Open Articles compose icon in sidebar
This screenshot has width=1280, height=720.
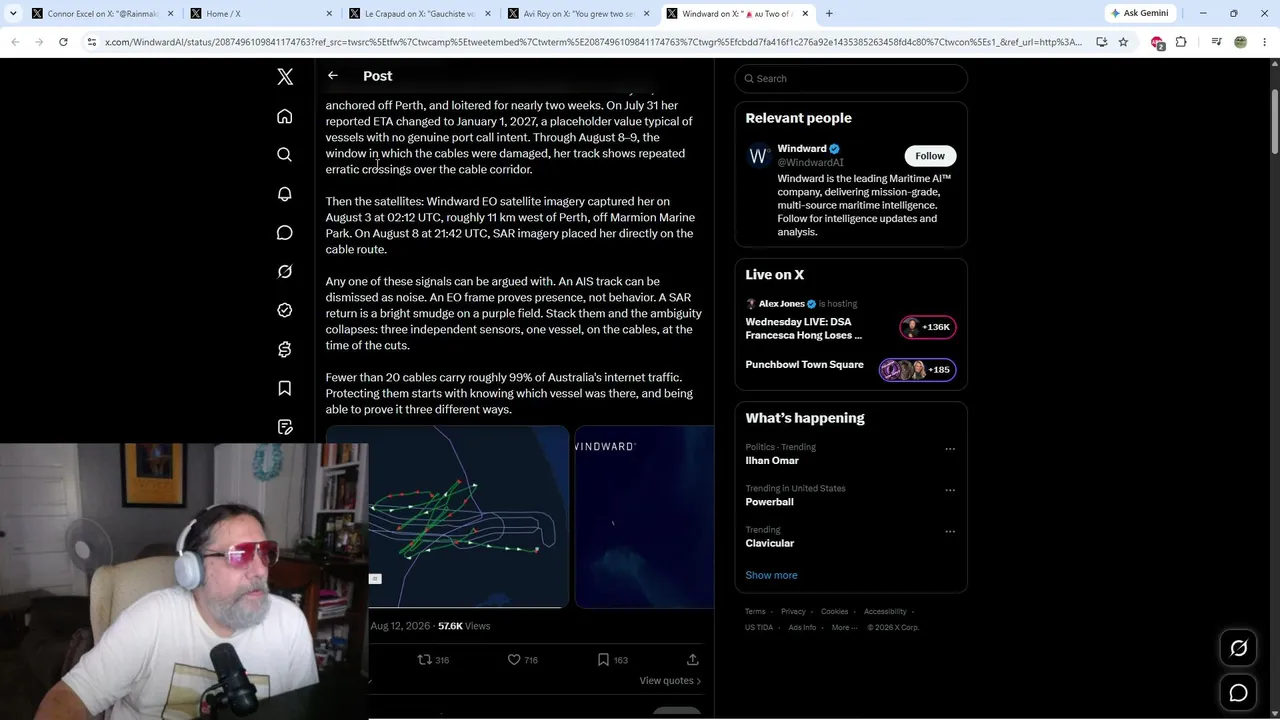(285, 427)
